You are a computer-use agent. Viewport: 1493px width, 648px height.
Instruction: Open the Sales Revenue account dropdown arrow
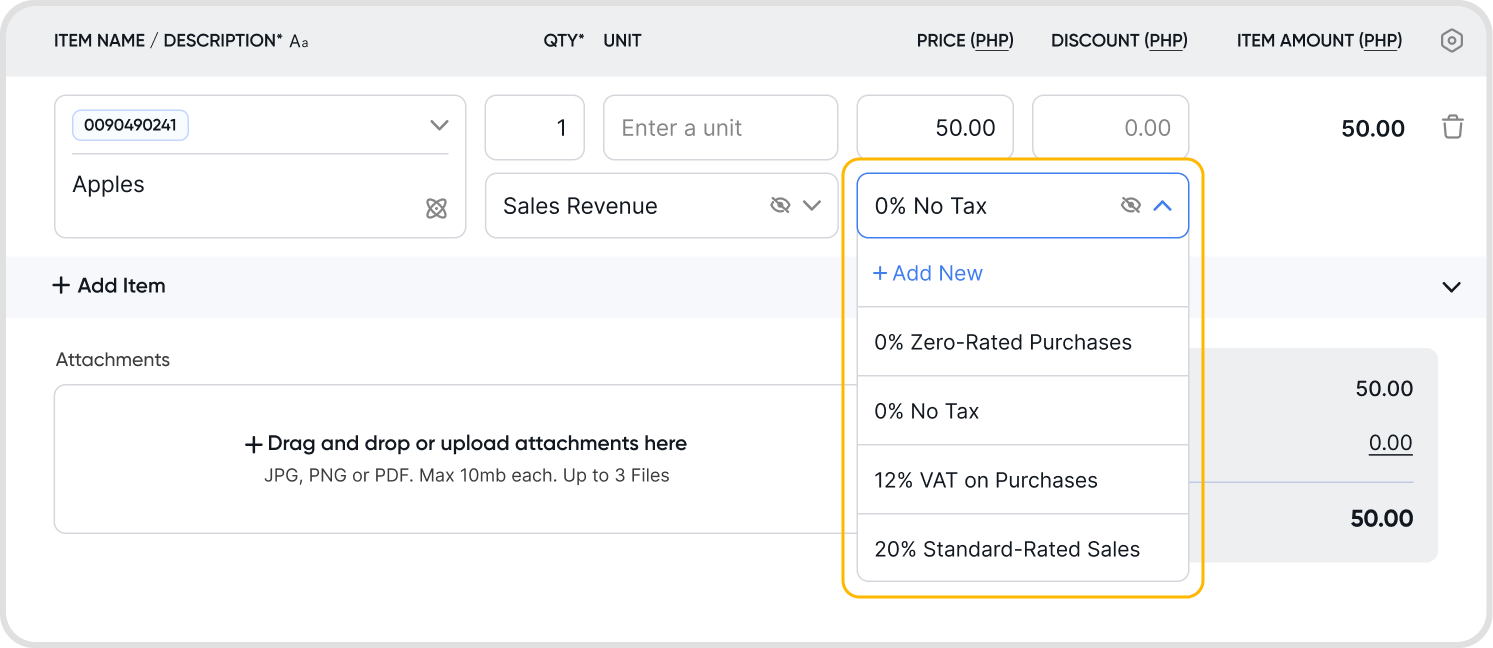[x=812, y=205]
